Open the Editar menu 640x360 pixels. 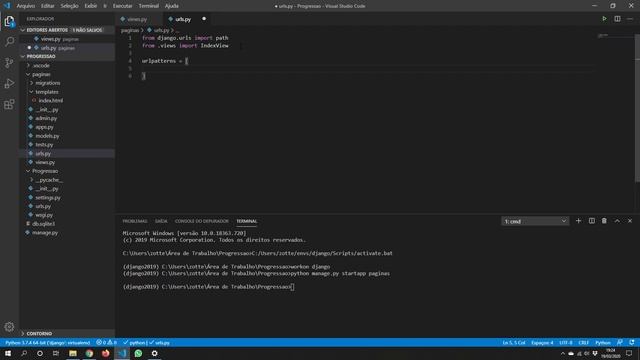[48, 6]
